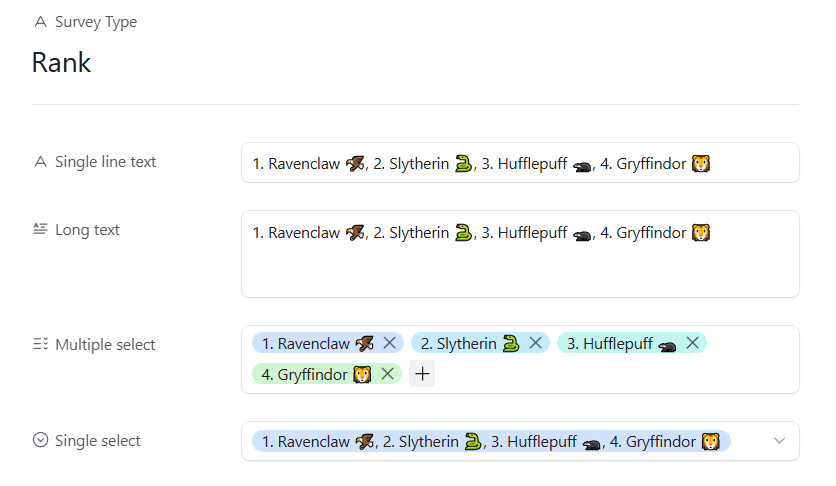Select the 1. Ravenclaw chip in Multiple select
Viewport: 836px width, 486px height.
point(327,343)
